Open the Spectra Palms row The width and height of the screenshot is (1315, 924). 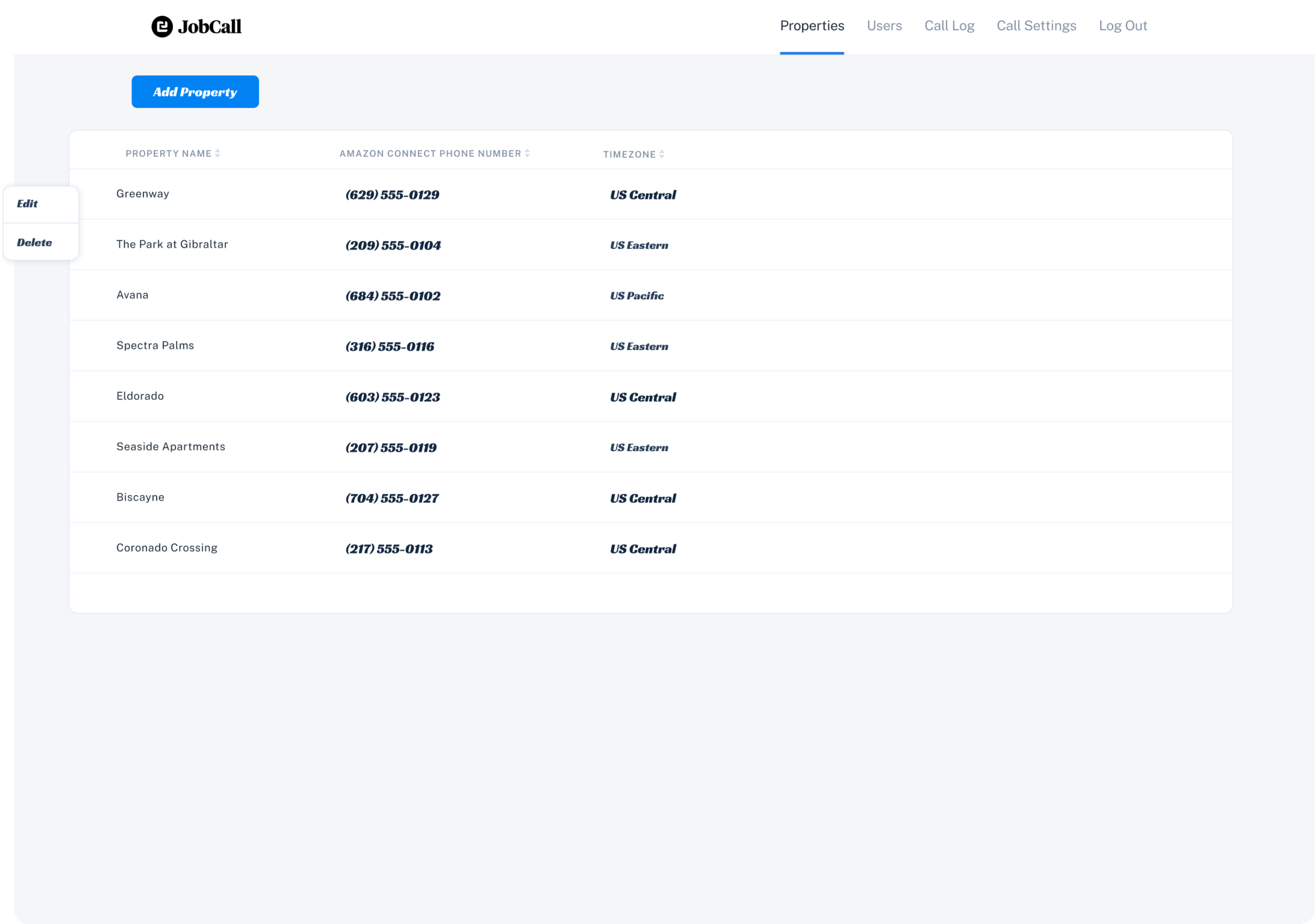[155, 345]
